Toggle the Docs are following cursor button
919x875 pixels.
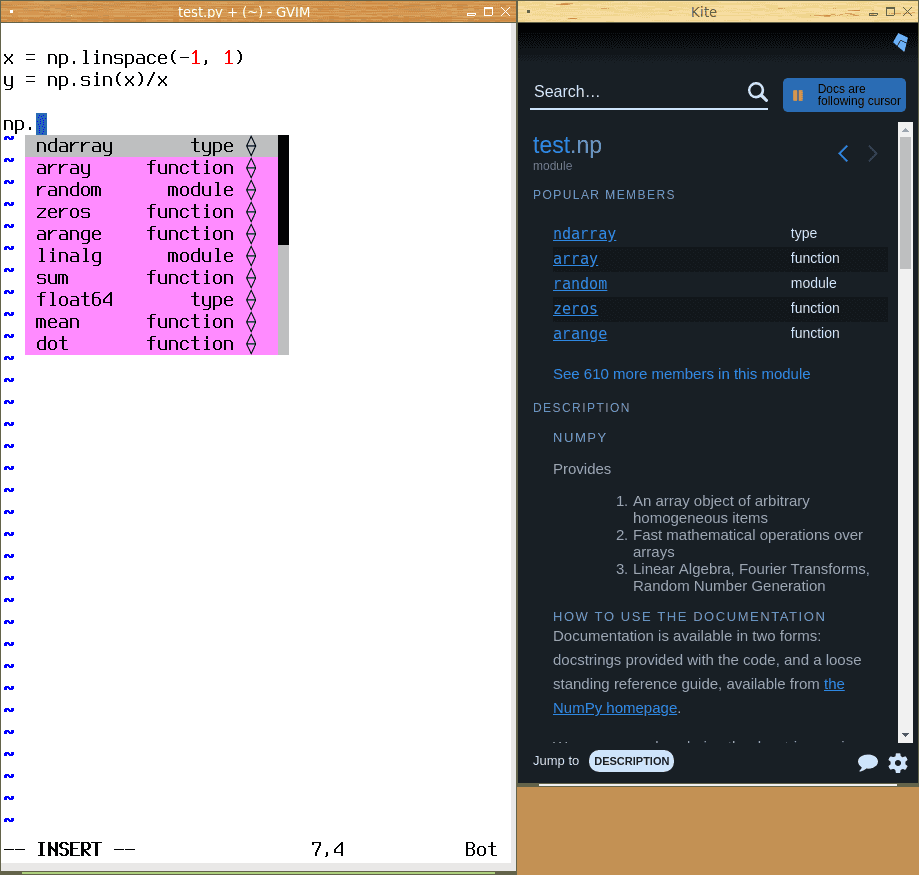point(844,95)
